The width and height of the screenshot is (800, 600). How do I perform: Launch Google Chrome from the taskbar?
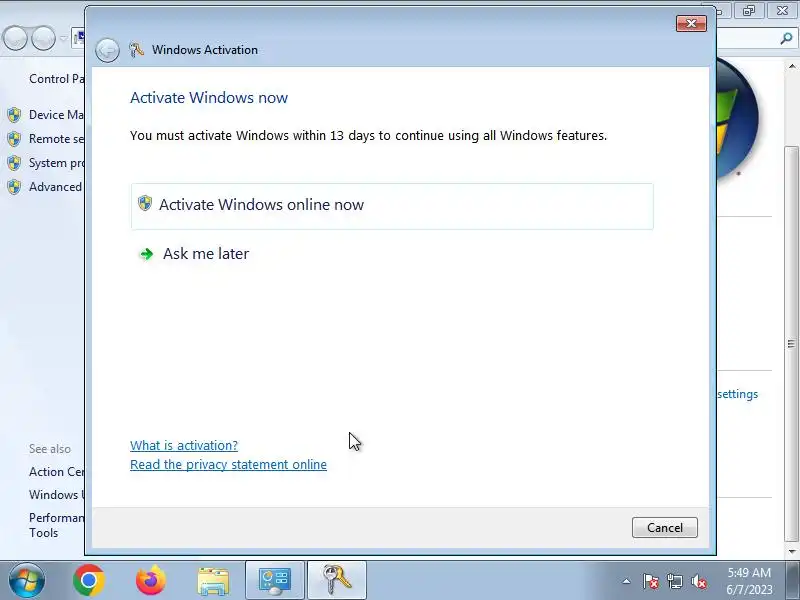pyautogui.click(x=89, y=581)
